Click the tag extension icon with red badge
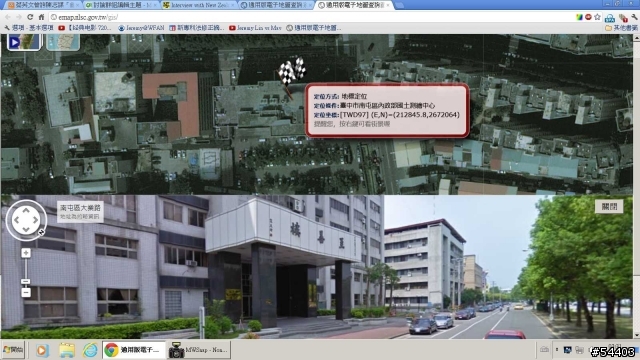Viewport: 640px width, 360px height. (x=623, y=18)
